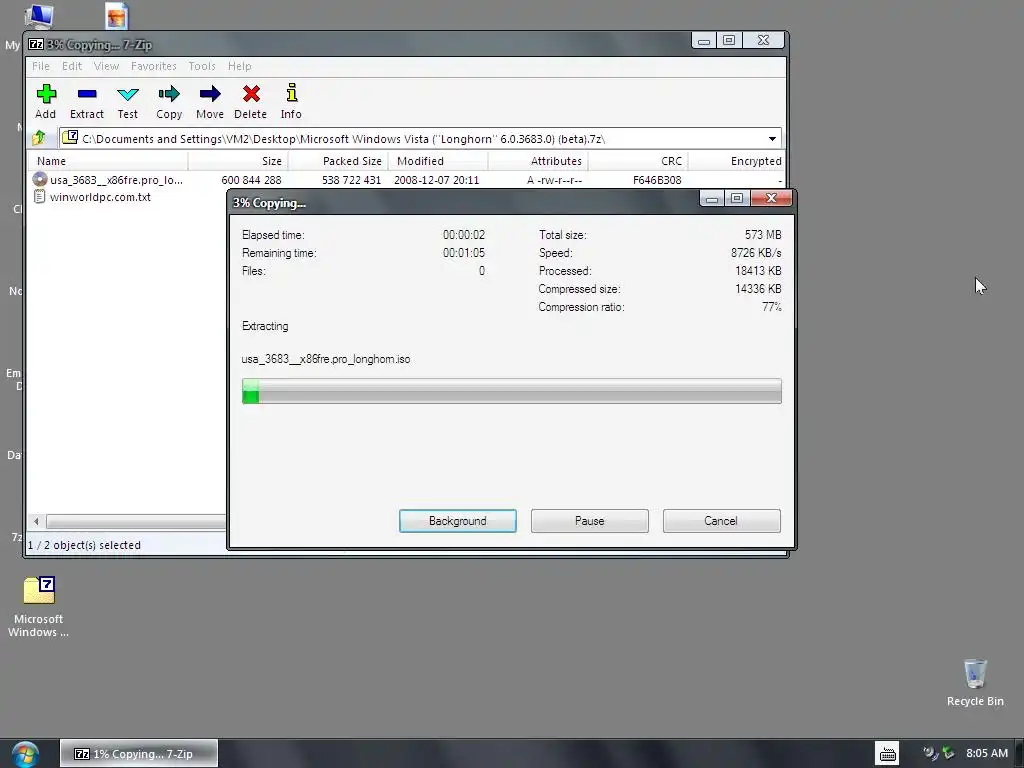Click the ISO disc icon for usa_3683

40,179
